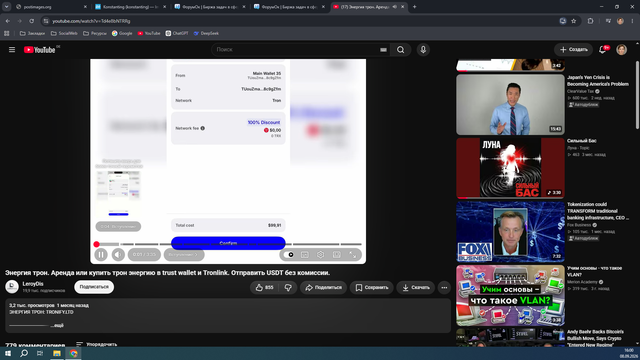Switch the player to theater mode
This screenshot has height=360, width=640.
337,255
